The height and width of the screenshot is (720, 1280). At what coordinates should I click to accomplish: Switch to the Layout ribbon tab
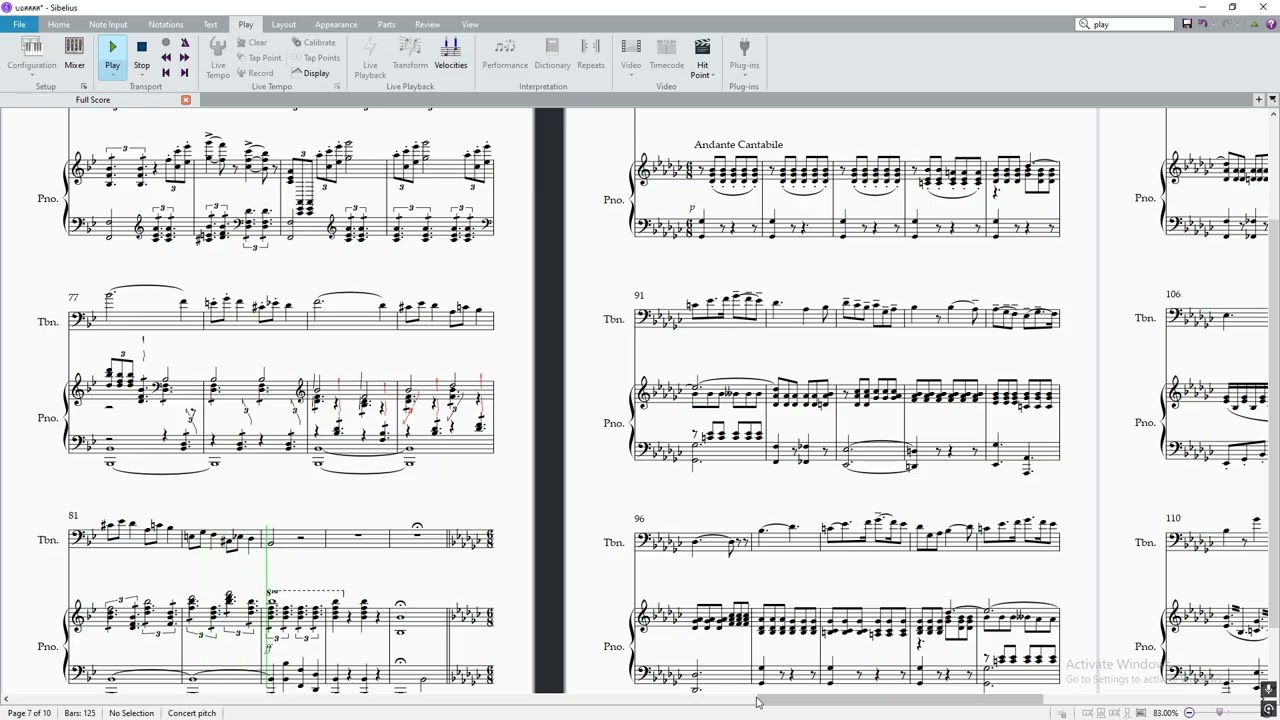(x=284, y=24)
